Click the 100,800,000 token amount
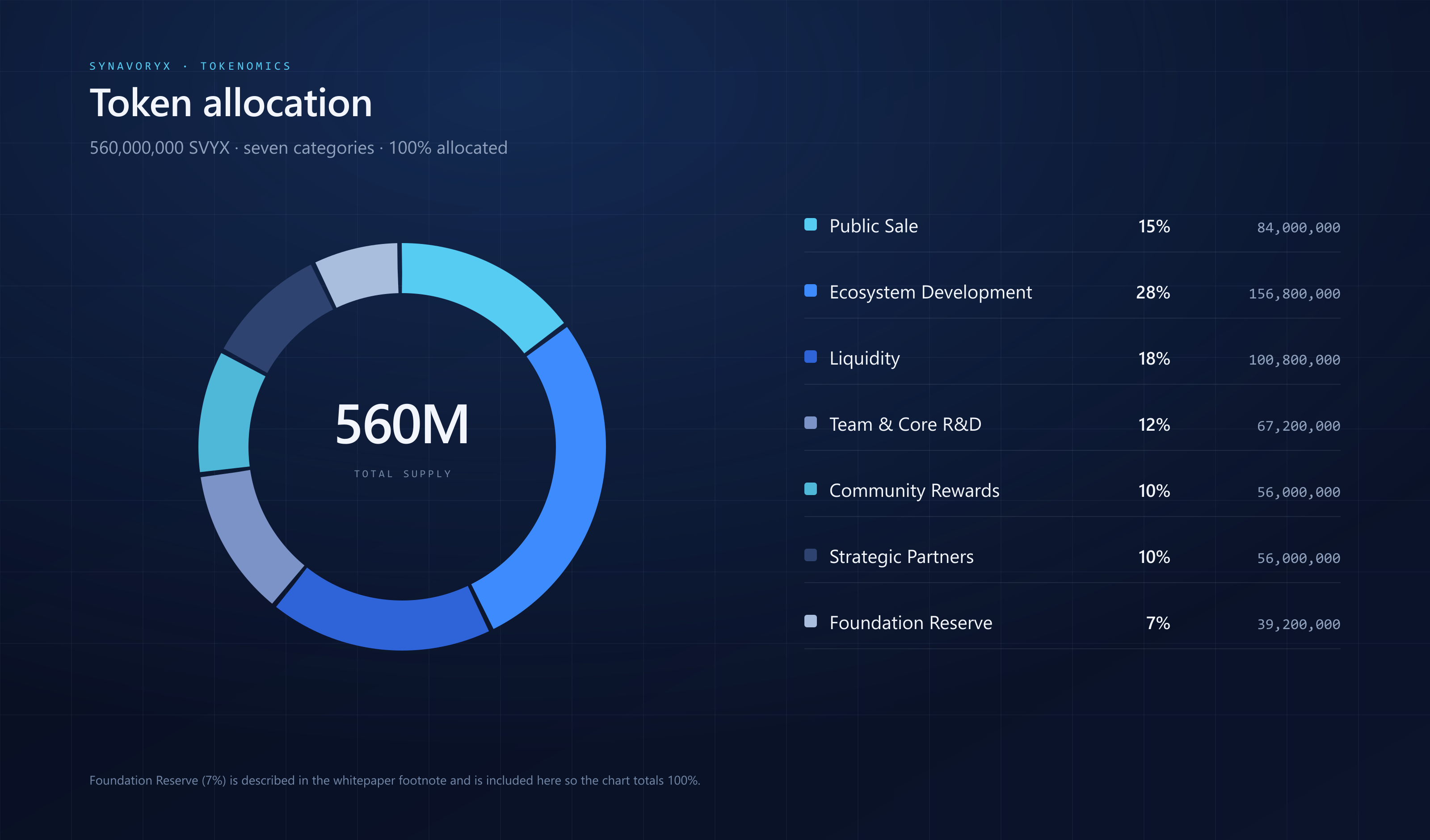 coord(1295,360)
